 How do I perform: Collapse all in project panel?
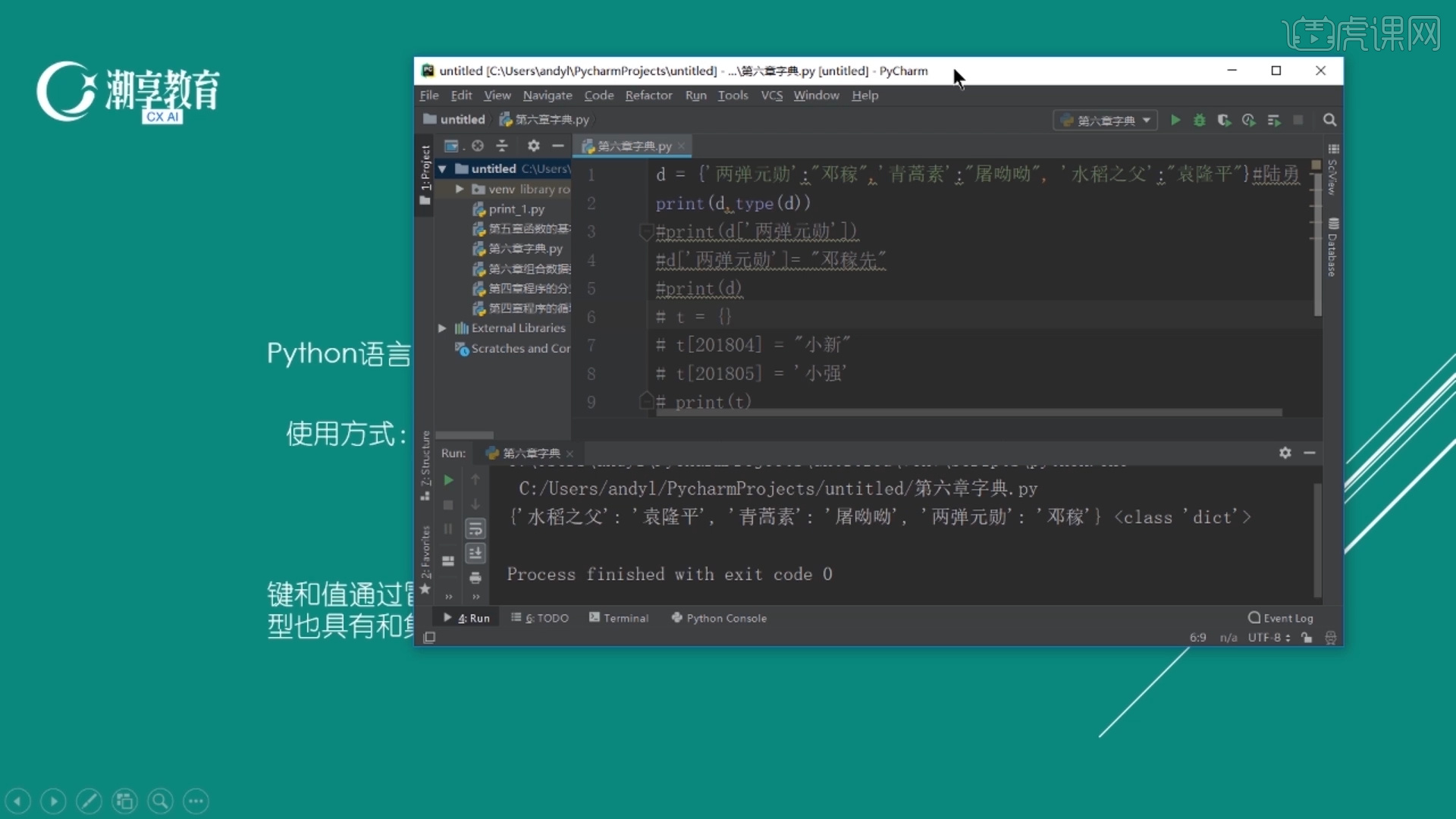coord(502,146)
